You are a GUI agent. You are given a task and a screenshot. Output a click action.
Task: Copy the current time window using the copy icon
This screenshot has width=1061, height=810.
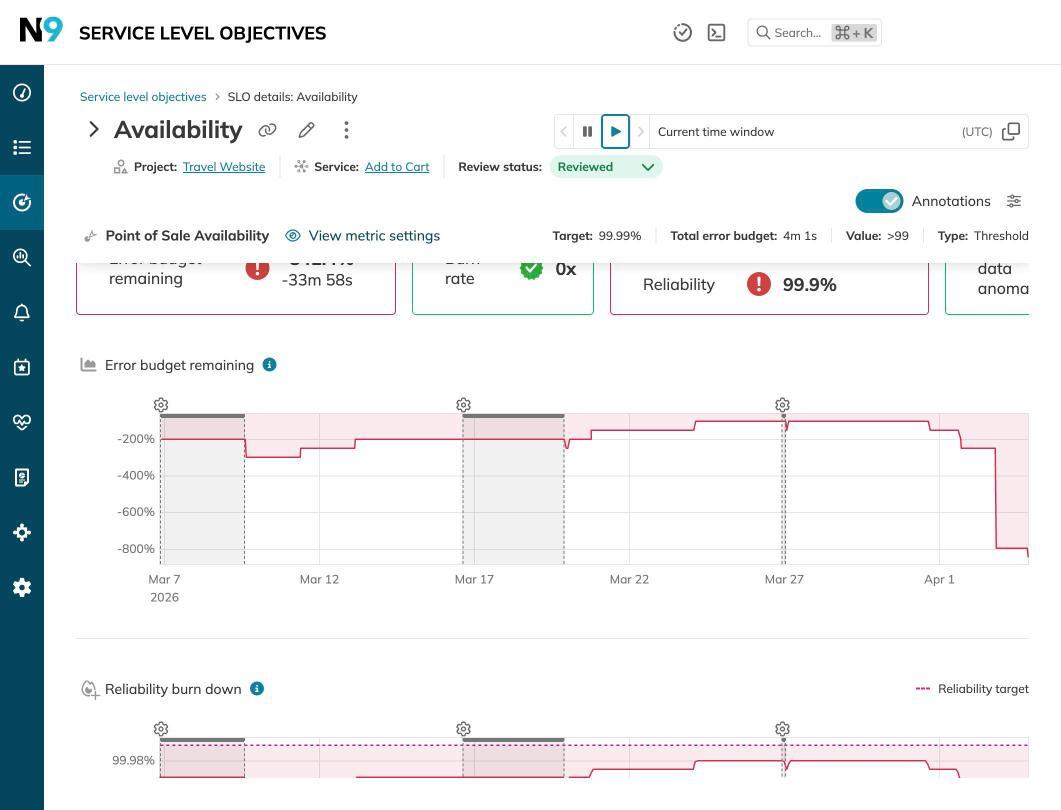click(1011, 131)
